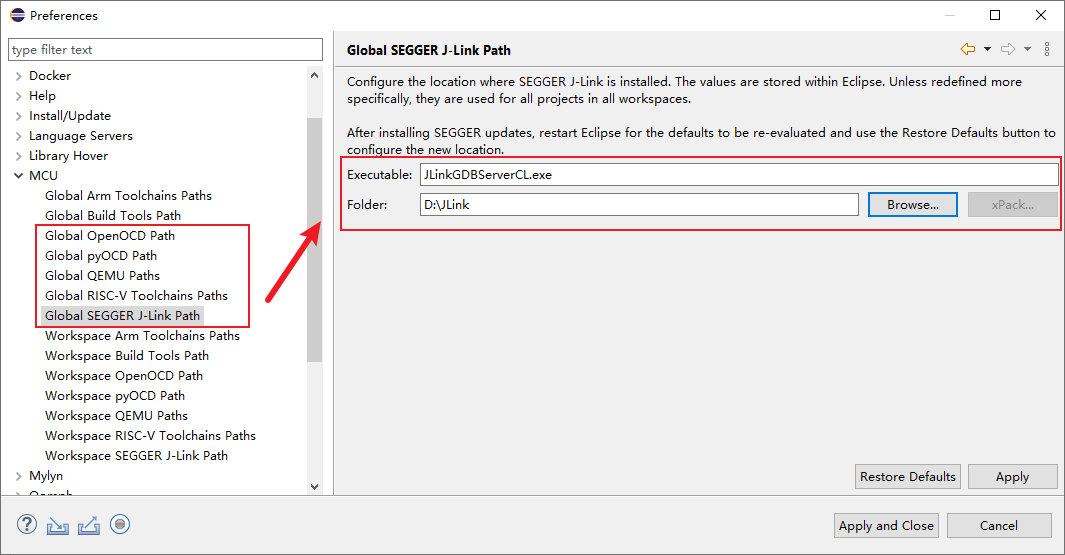Select Workspace SEGGER J-Link Path
Image resolution: width=1065 pixels, height=555 pixels.
tap(137, 456)
